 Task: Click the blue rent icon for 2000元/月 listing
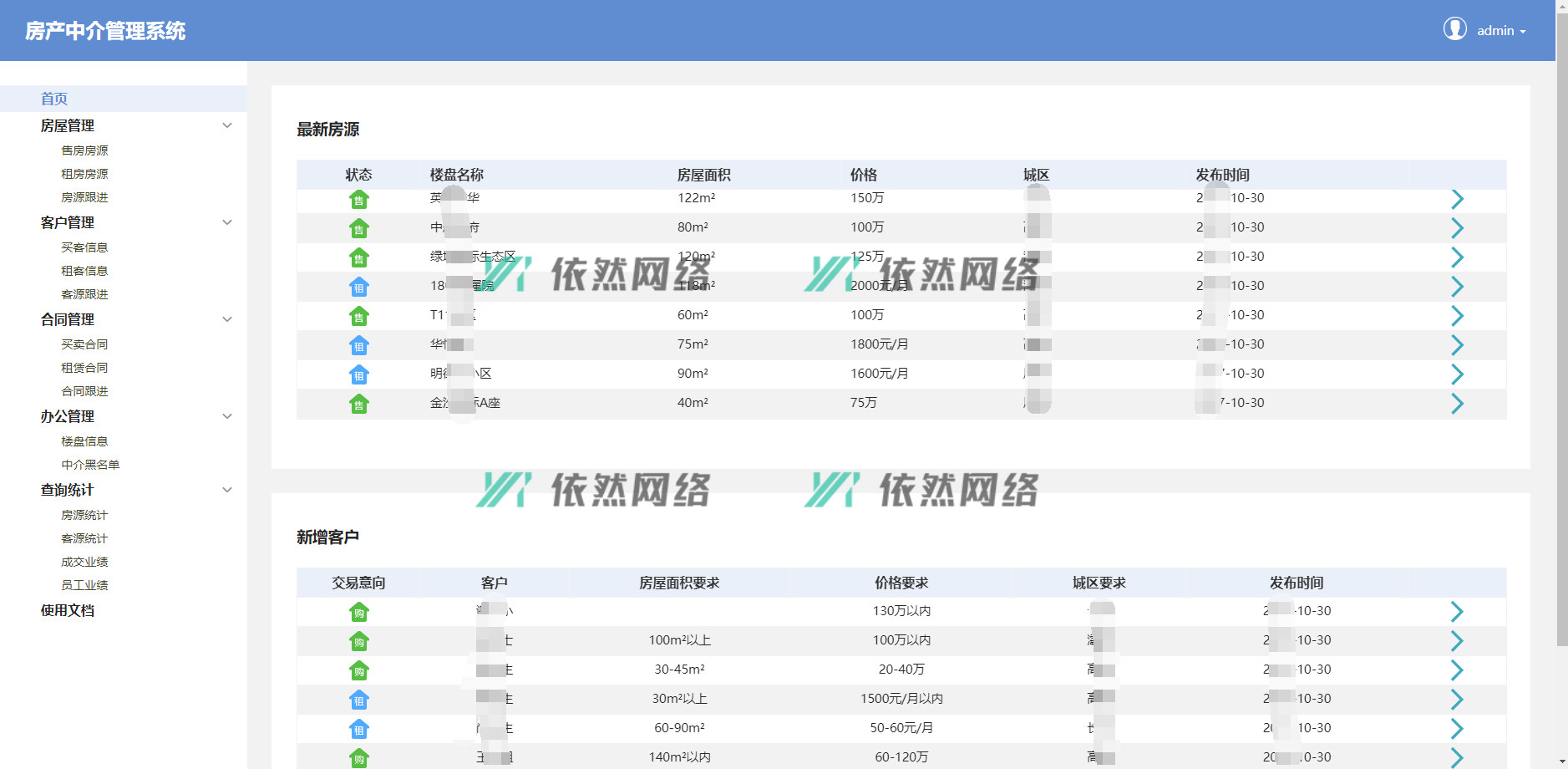(x=358, y=288)
